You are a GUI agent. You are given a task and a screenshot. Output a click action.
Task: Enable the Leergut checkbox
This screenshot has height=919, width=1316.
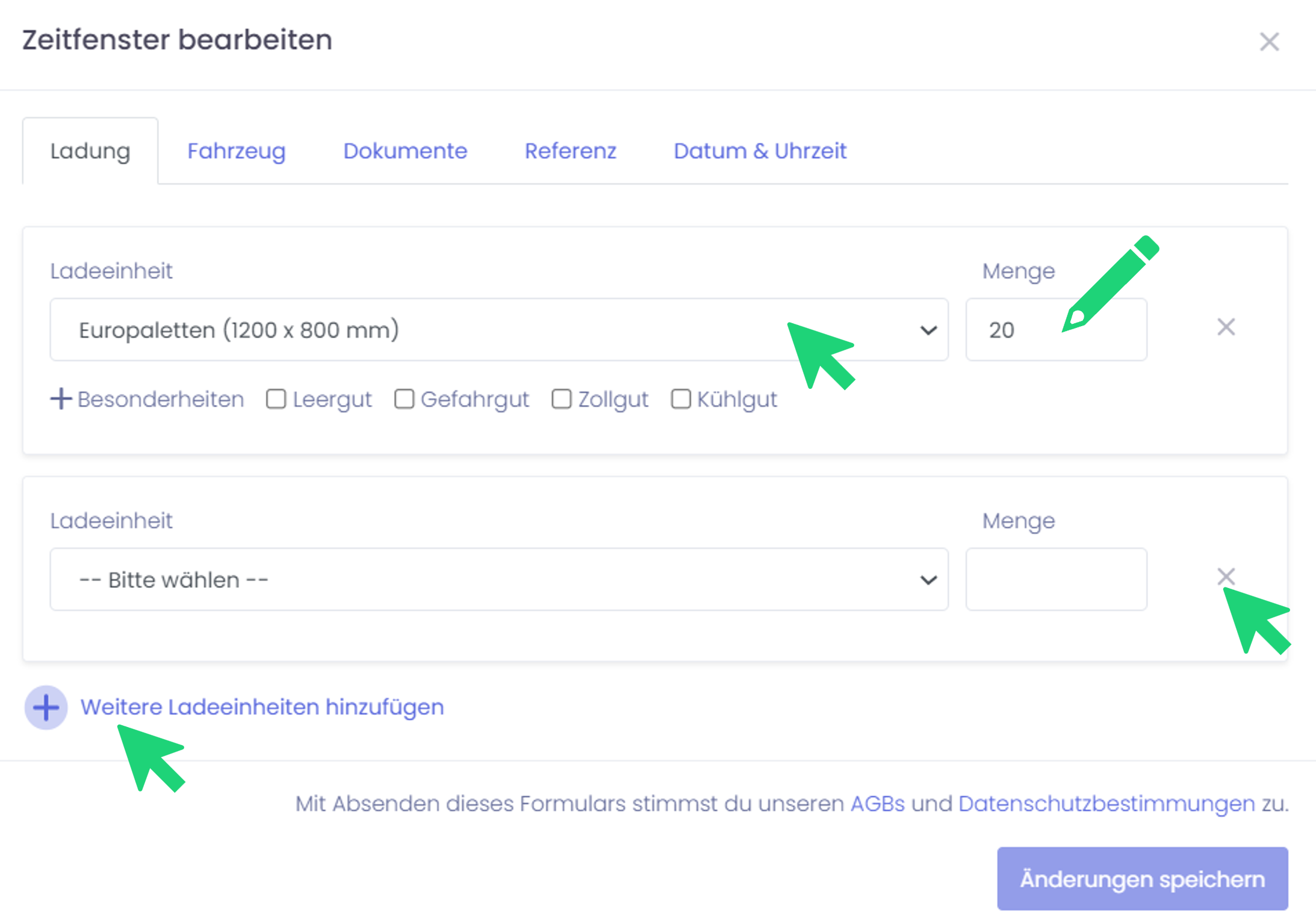[276, 399]
